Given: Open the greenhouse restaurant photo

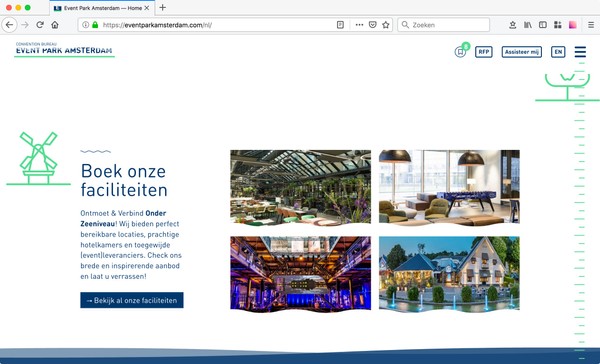Looking at the screenshot, I should 300,187.
